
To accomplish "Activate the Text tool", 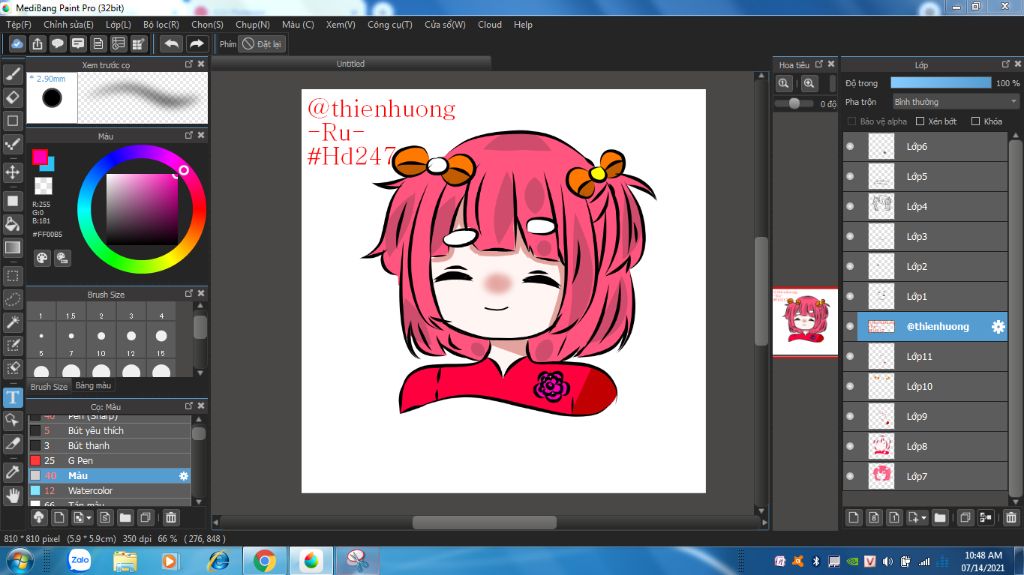I will tap(12, 397).
